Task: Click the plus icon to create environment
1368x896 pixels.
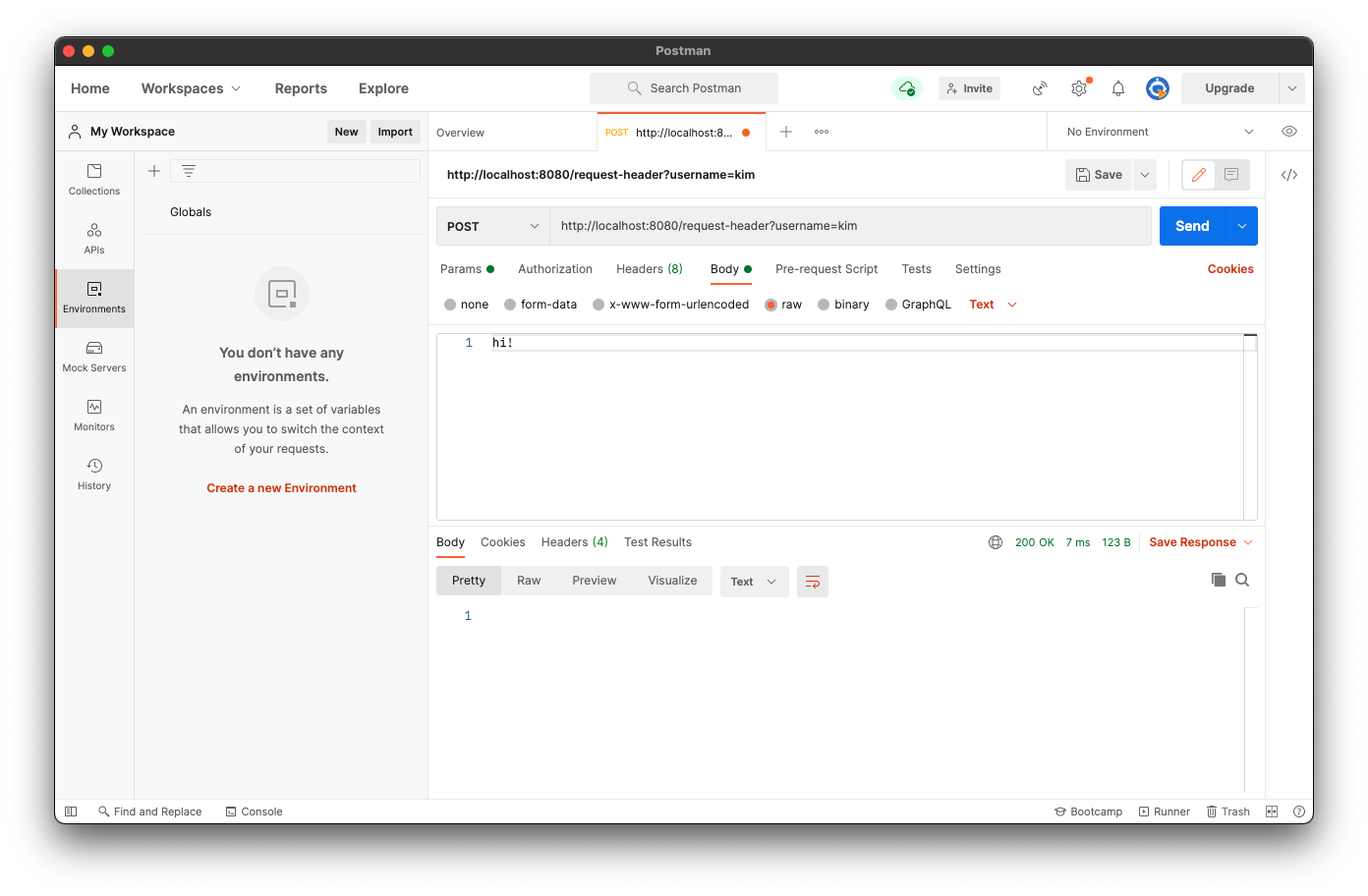Action: 154,171
